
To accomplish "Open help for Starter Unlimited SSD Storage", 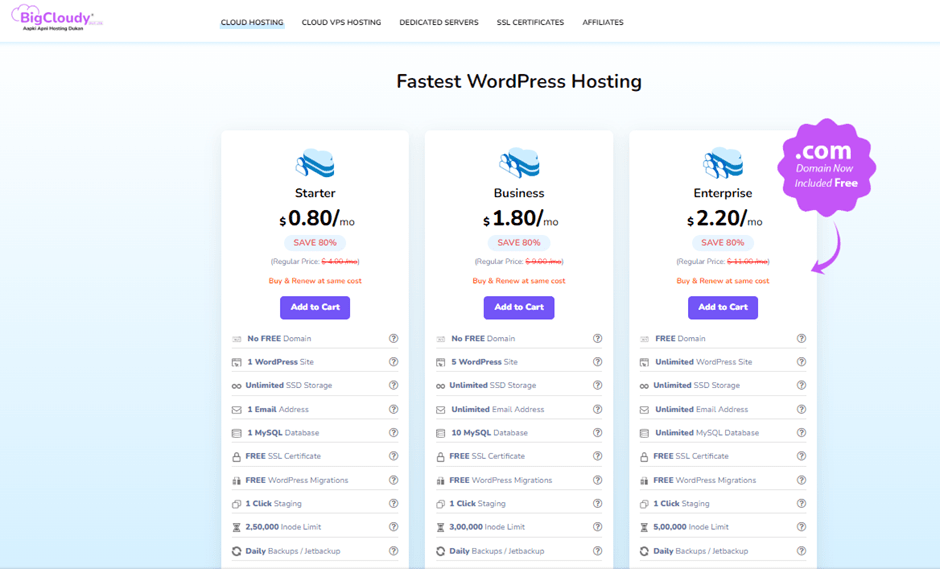I will point(393,385).
